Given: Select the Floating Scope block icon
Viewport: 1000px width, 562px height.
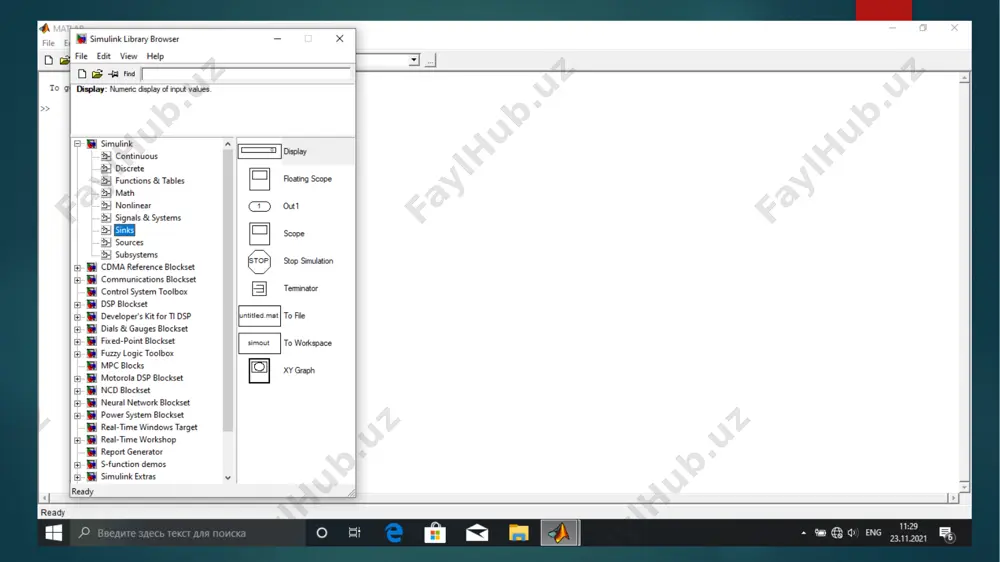Looking at the screenshot, I should 259,179.
